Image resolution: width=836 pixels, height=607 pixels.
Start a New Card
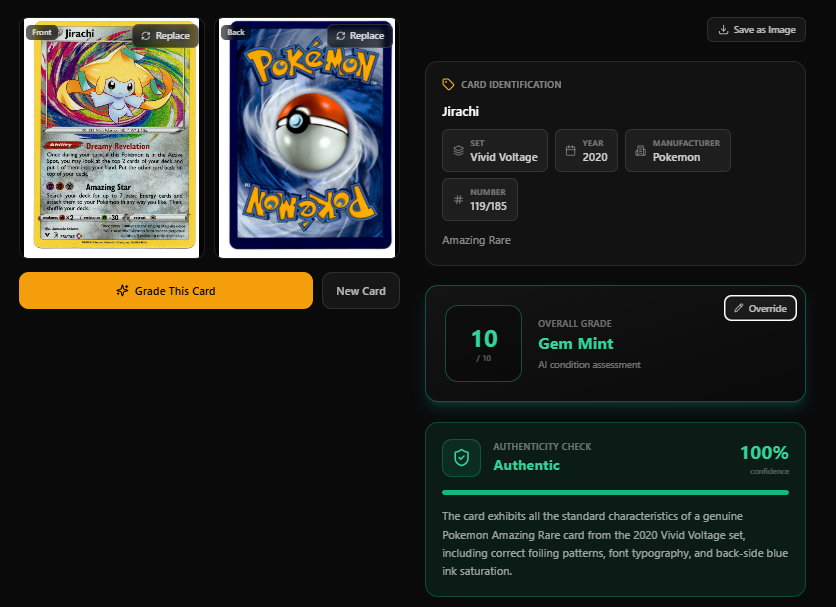(x=361, y=291)
